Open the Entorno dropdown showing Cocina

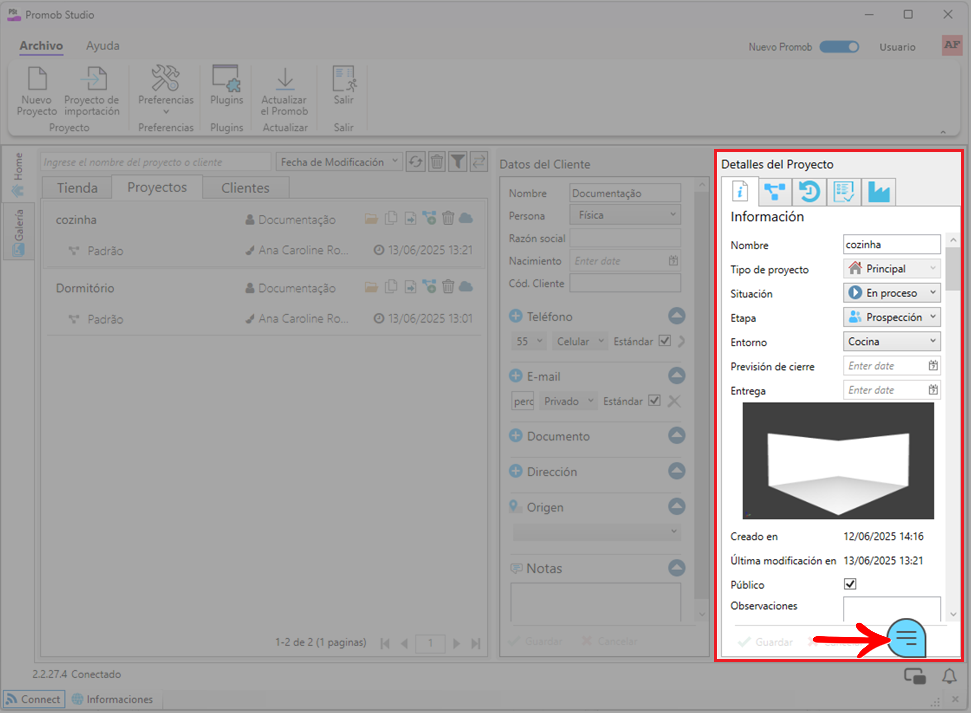[x=892, y=341]
